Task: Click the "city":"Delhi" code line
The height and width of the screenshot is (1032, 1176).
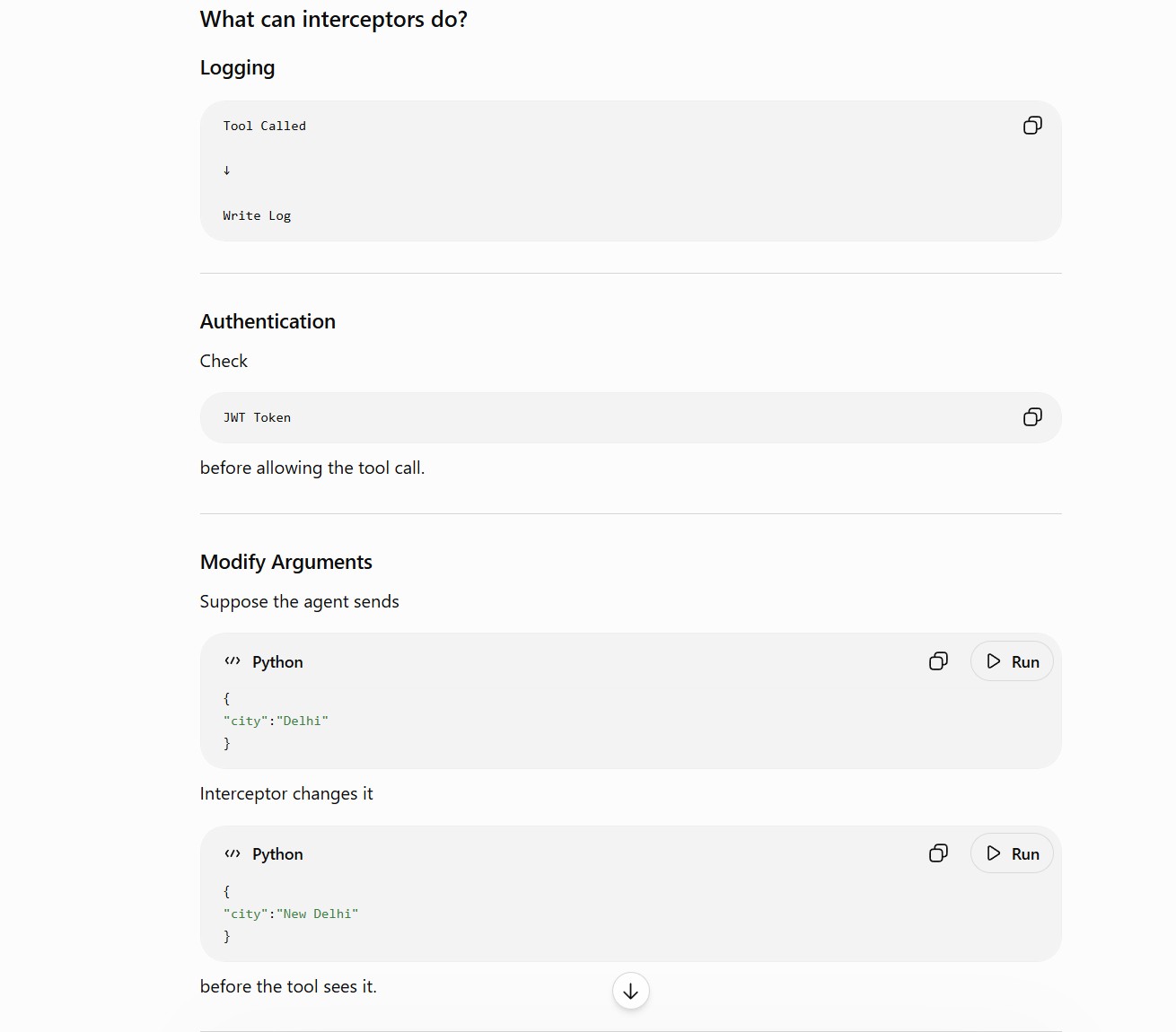Action: [276, 721]
